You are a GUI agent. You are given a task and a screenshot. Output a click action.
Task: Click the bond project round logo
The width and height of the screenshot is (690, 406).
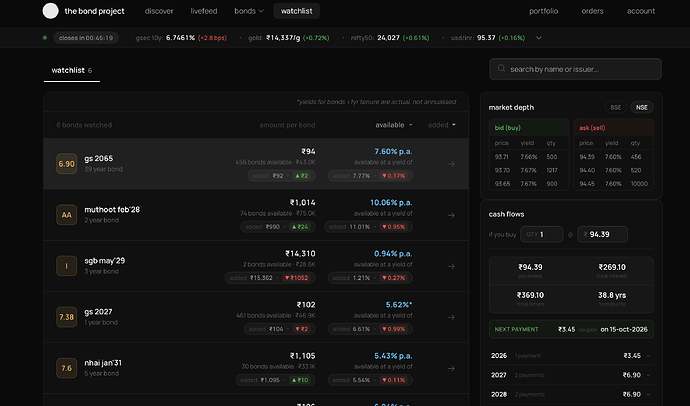50,11
